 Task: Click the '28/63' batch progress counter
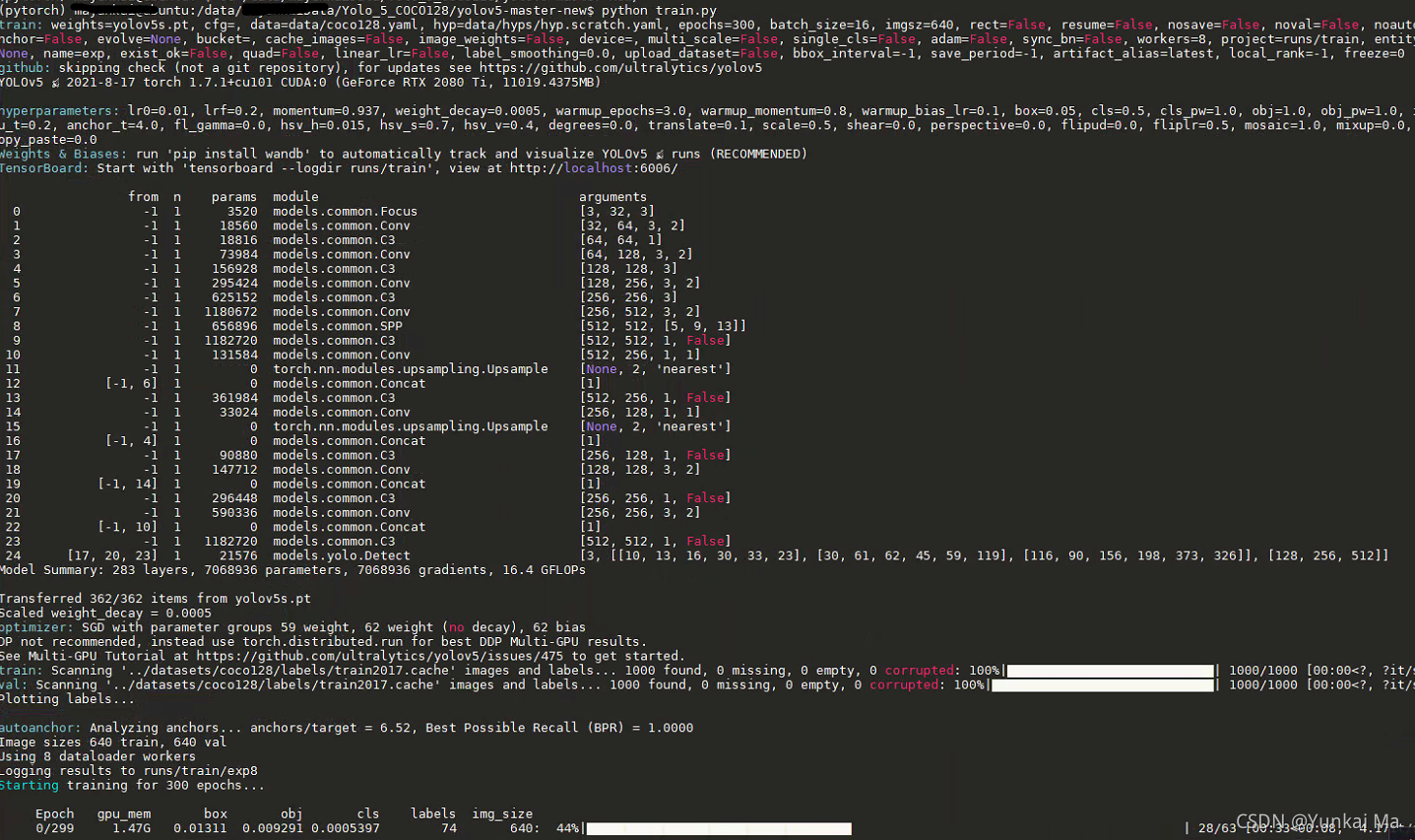[x=1217, y=828]
